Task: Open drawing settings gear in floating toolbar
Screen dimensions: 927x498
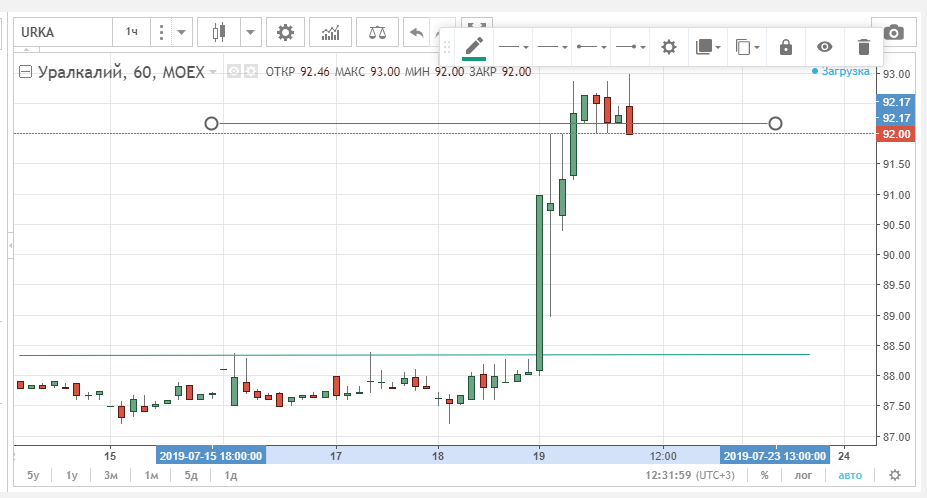Action: pos(669,47)
